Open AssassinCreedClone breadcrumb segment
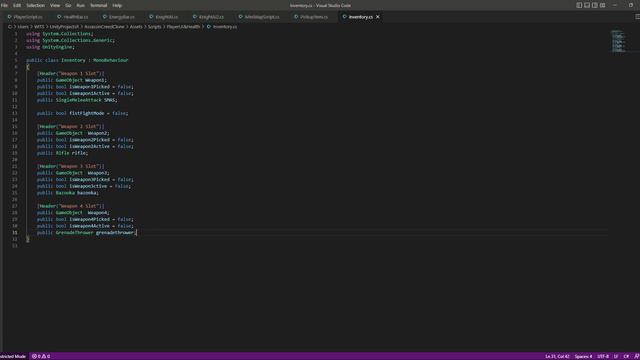The height and width of the screenshot is (360, 640). coord(104,27)
